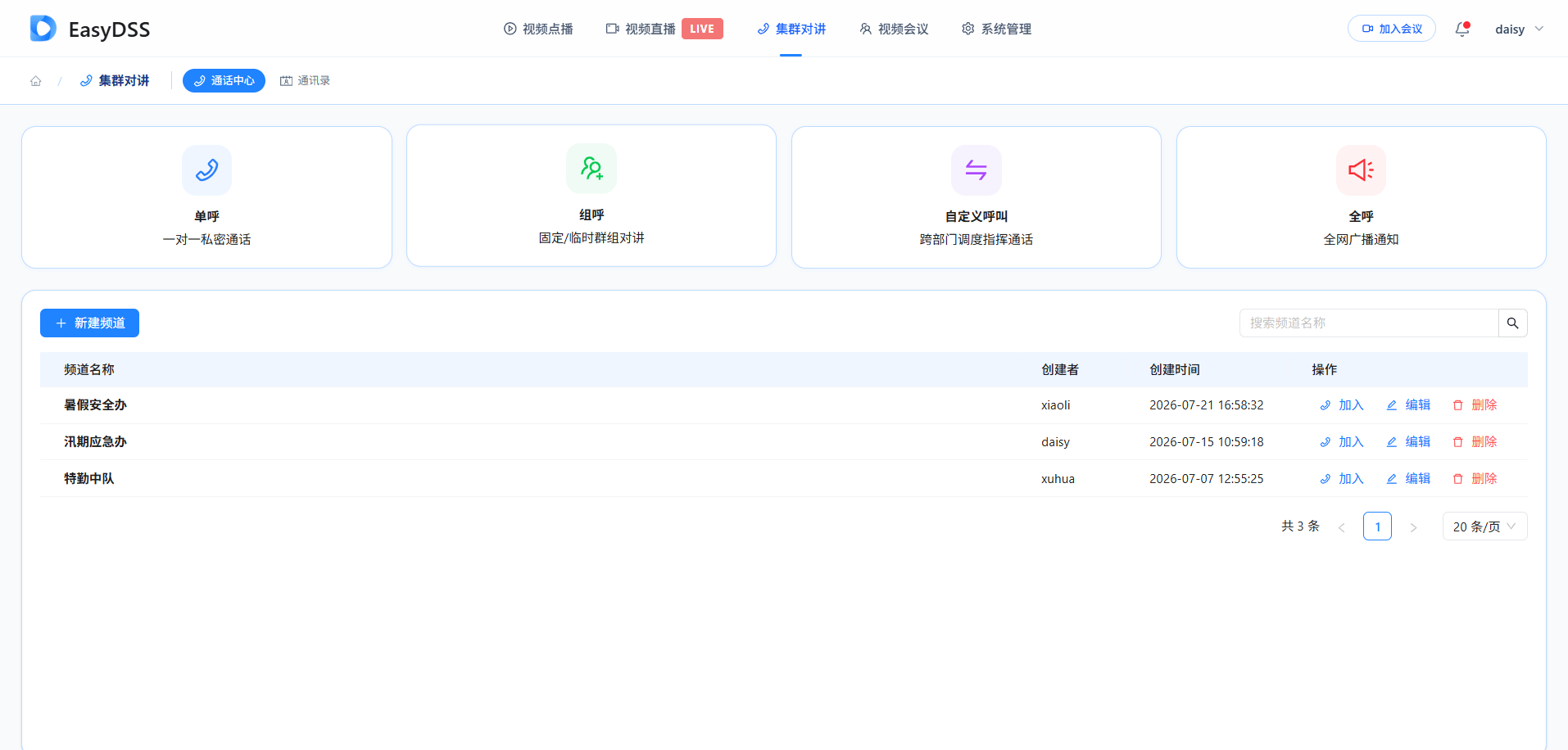Click the 2026-07-15 10:59:18 timestamp

point(1207,442)
